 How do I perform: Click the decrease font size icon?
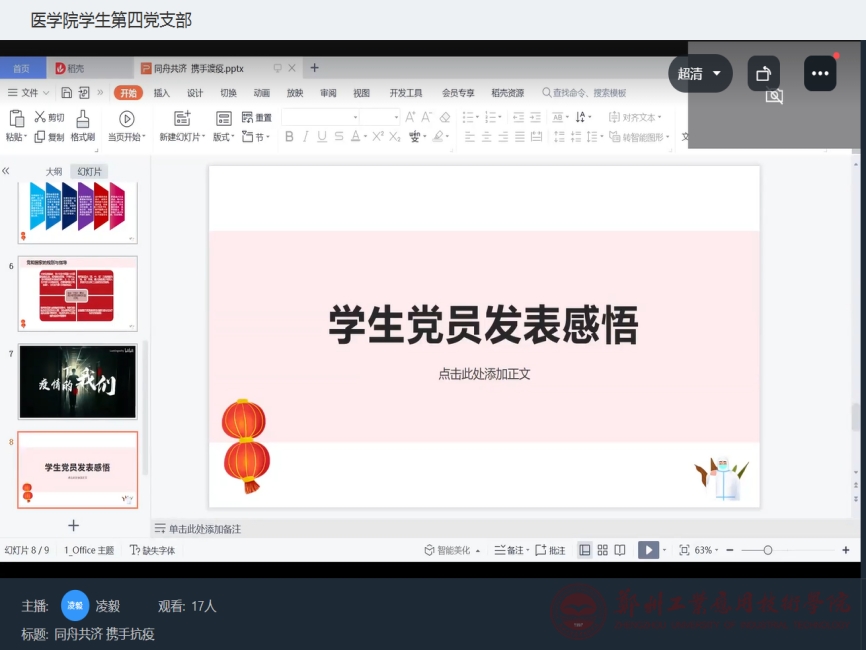[426, 117]
